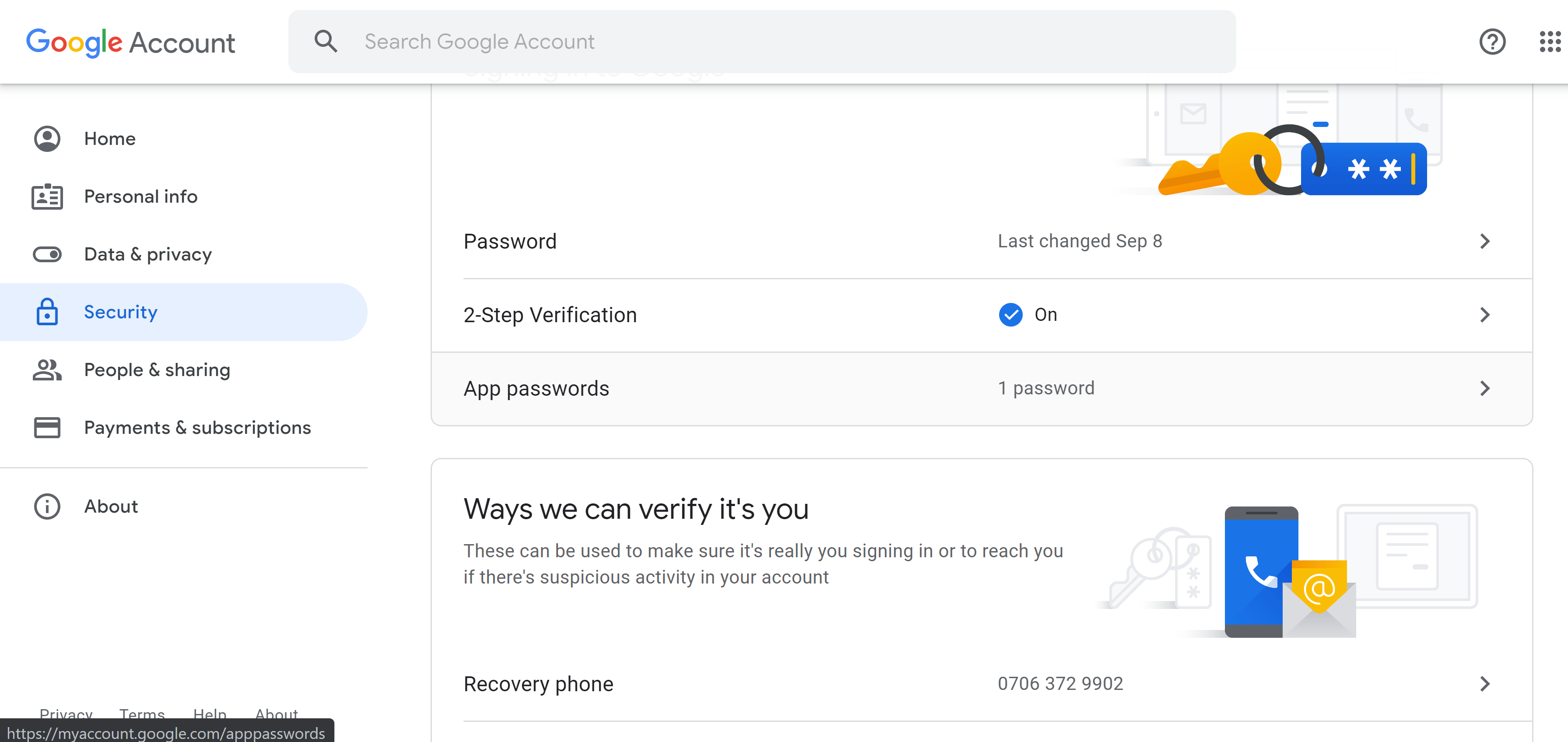Click the Home icon in the sidebar
This screenshot has height=742, width=1568.
pyautogui.click(x=46, y=138)
